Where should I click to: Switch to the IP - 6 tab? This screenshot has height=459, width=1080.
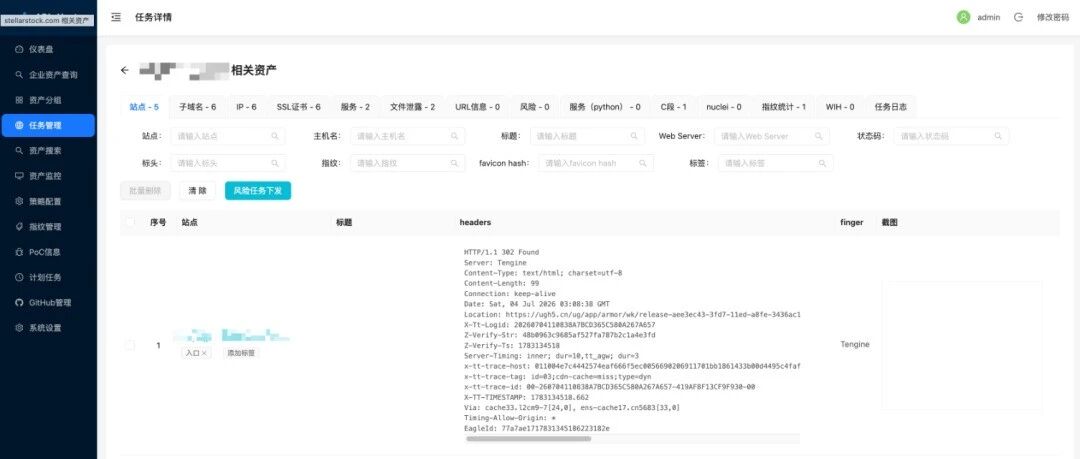tap(247, 107)
